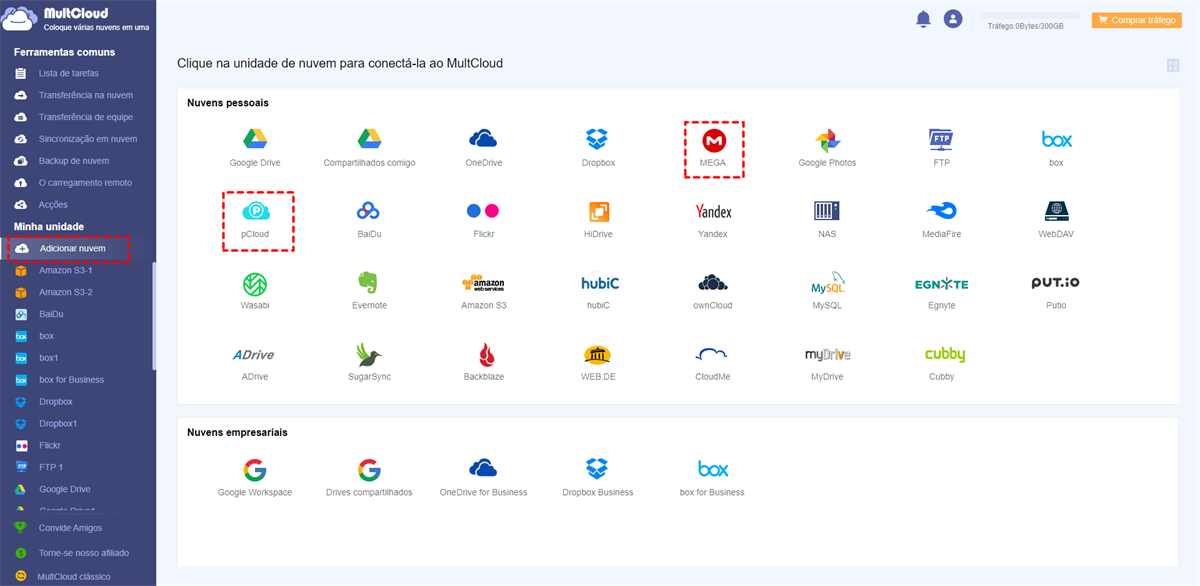This screenshot has height=586, width=1200.
Task: Add OneDrive personal cloud
Action: click(x=483, y=147)
